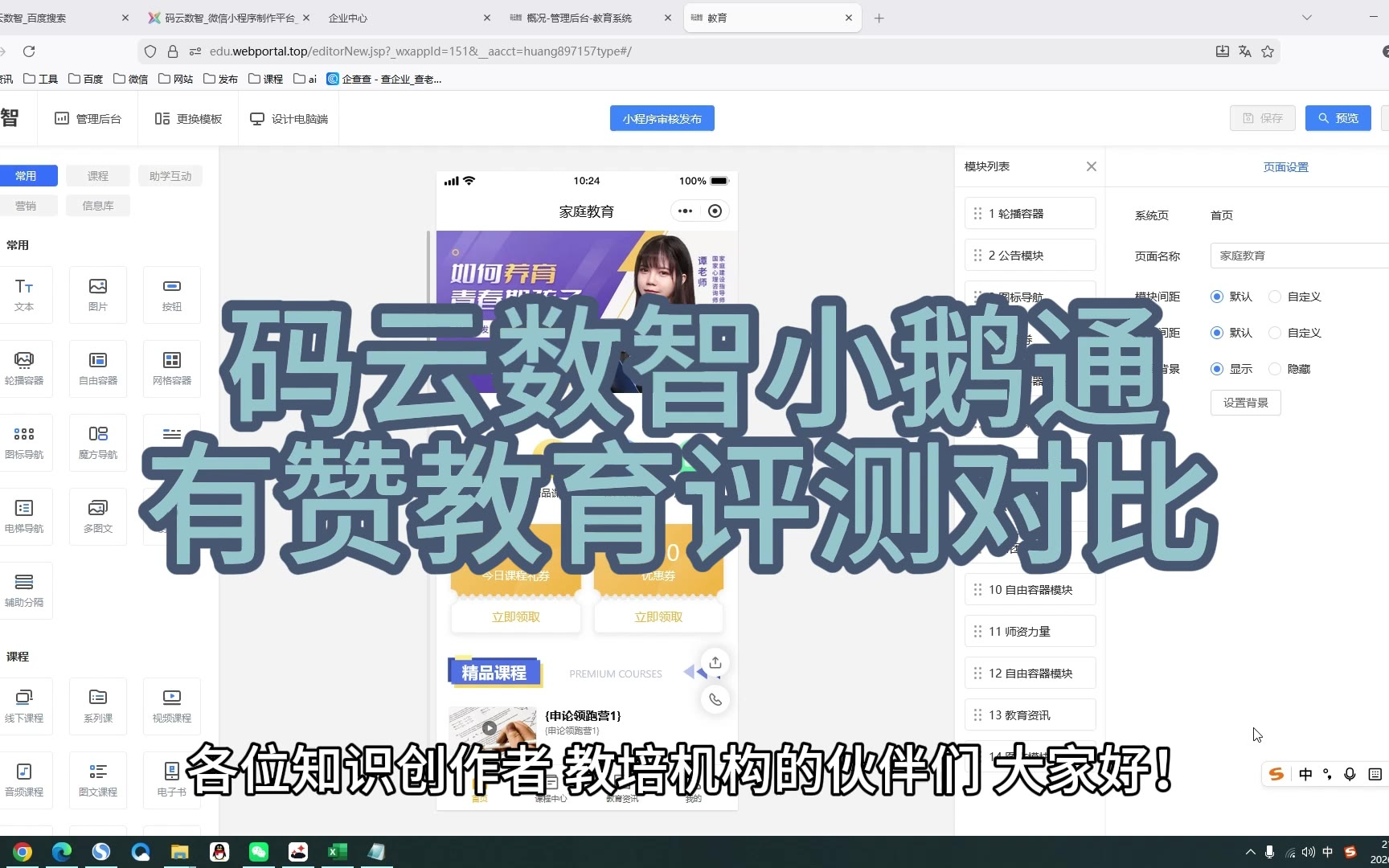Switch to the 课程 component tab
1389x868 pixels.
[x=97, y=176]
